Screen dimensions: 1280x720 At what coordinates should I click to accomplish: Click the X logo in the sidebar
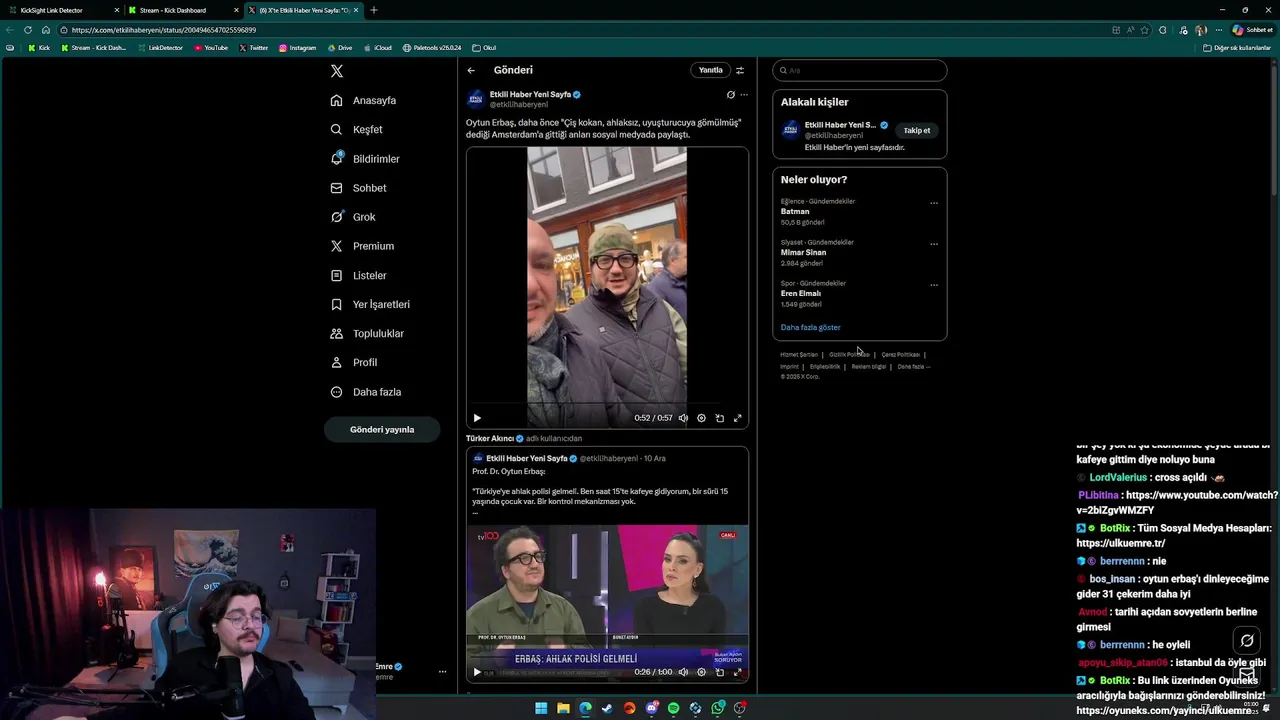337,71
